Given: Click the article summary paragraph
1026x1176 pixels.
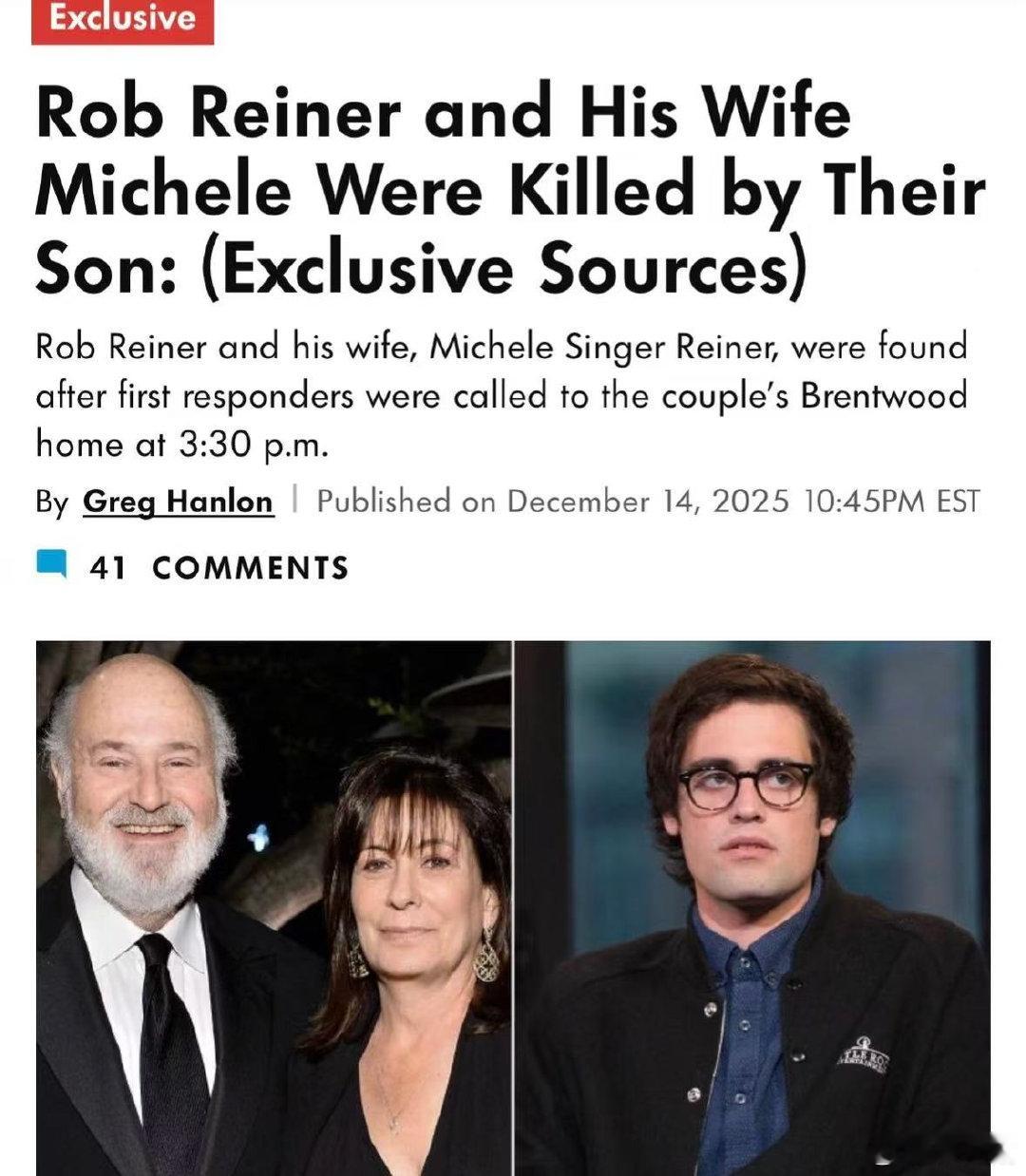Looking at the screenshot, I should (x=501, y=395).
